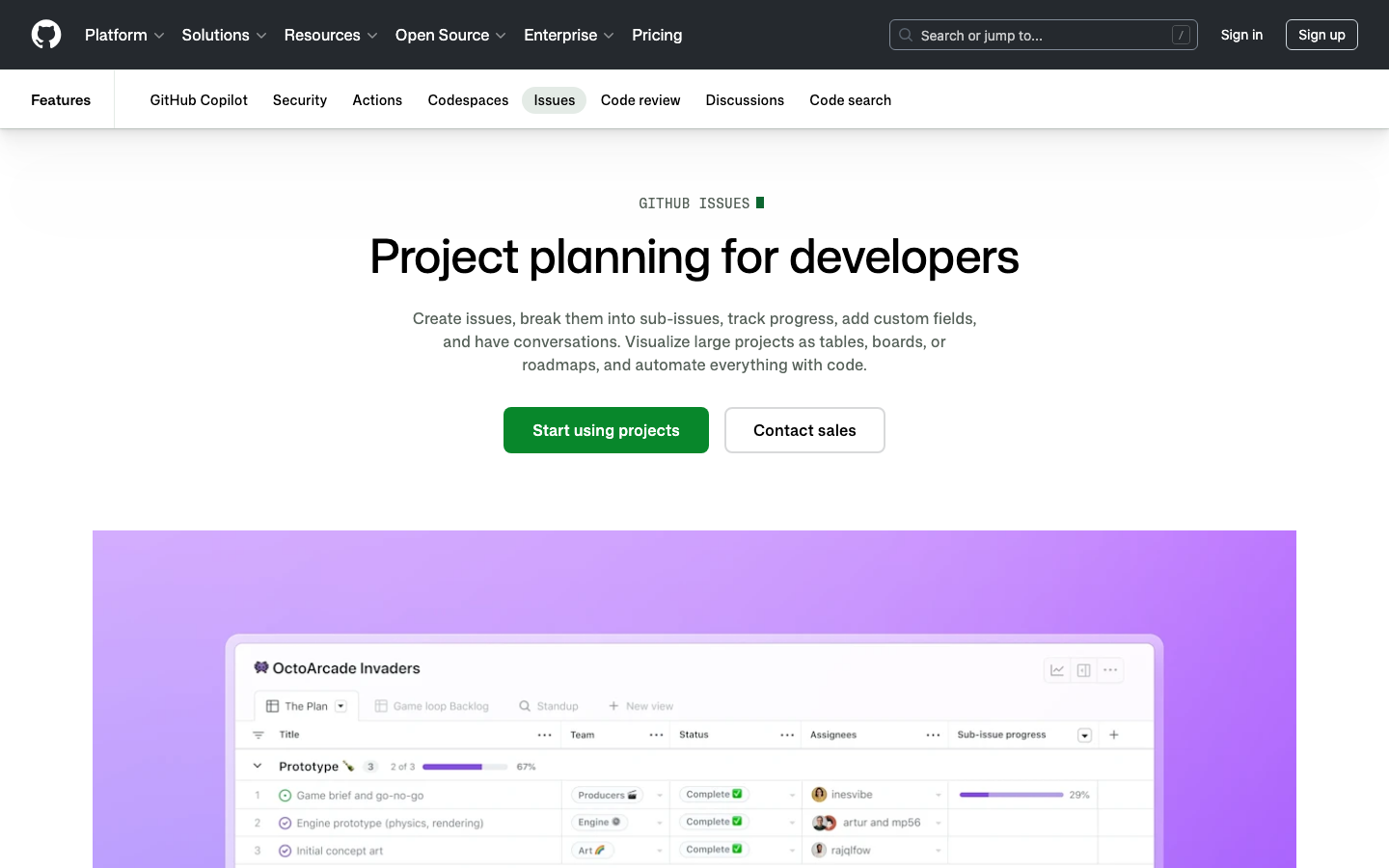Click the insights chart icon in project header
This screenshot has height=868, width=1389.
coord(1057,670)
